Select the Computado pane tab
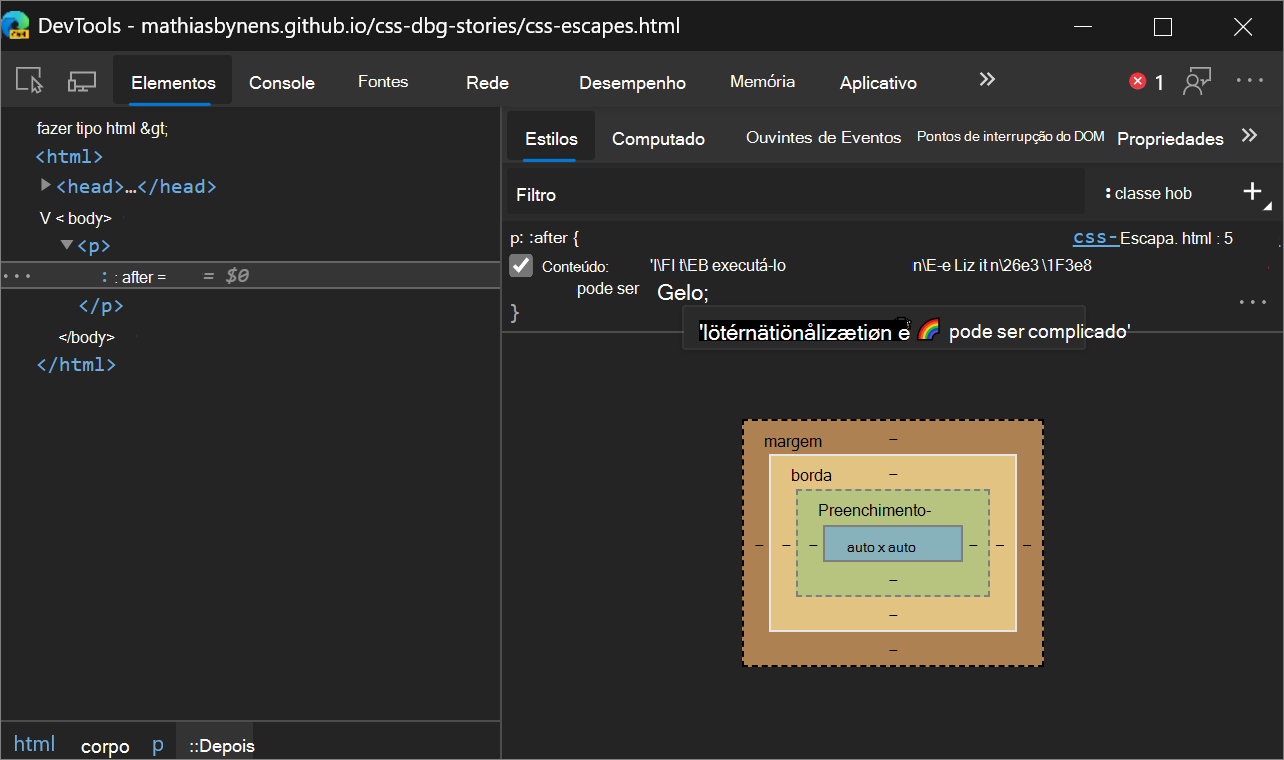The width and height of the screenshot is (1284, 760). click(x=658, y=139)
